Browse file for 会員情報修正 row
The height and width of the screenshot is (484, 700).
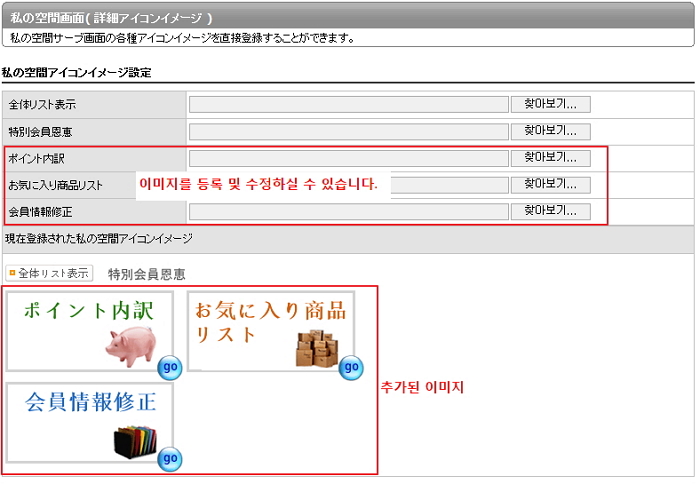pos(551,212)
